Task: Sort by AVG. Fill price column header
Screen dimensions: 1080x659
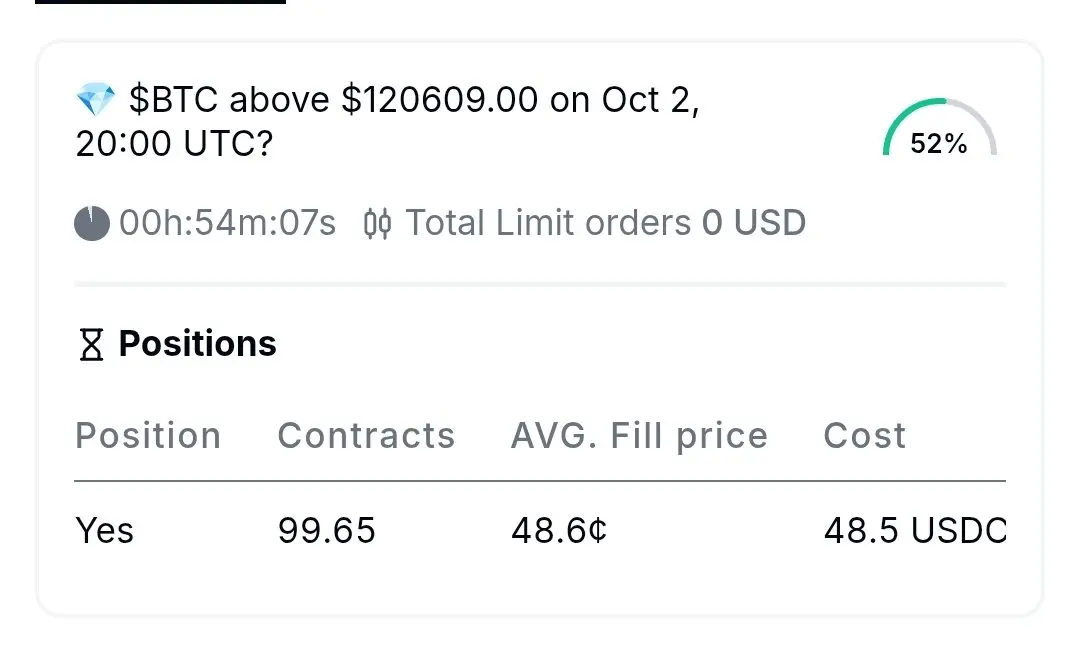Action: 639,436
